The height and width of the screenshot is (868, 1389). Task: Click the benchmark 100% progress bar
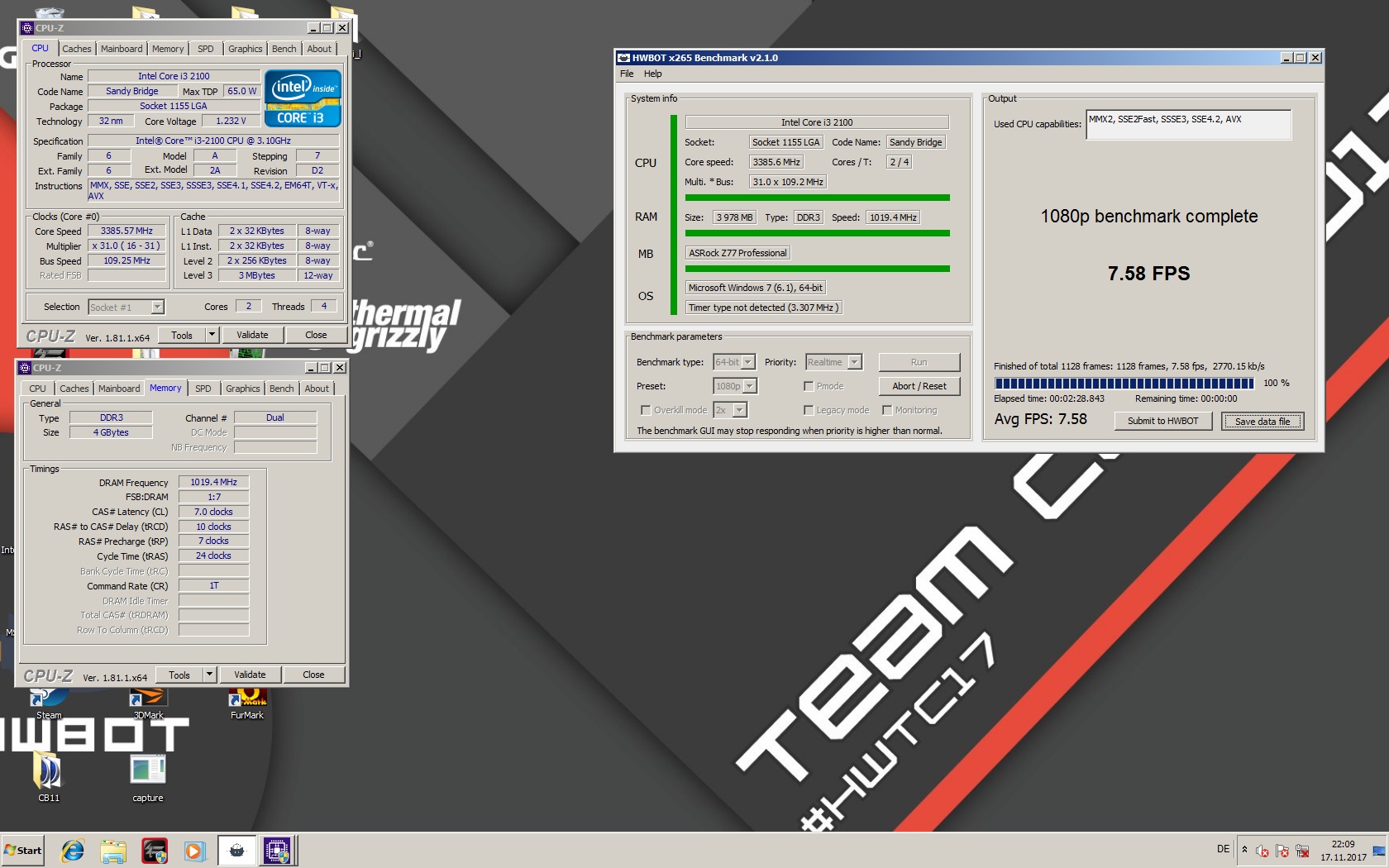click(1124, 384)
